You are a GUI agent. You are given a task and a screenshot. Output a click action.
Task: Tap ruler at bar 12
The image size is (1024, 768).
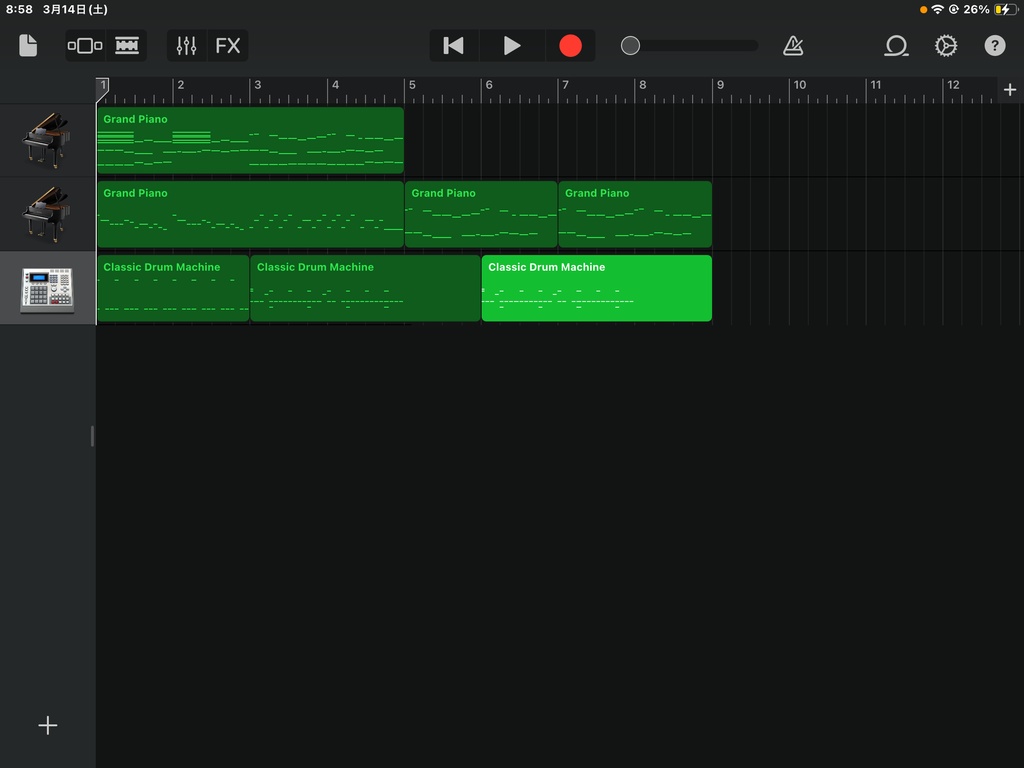coord(953,86)
